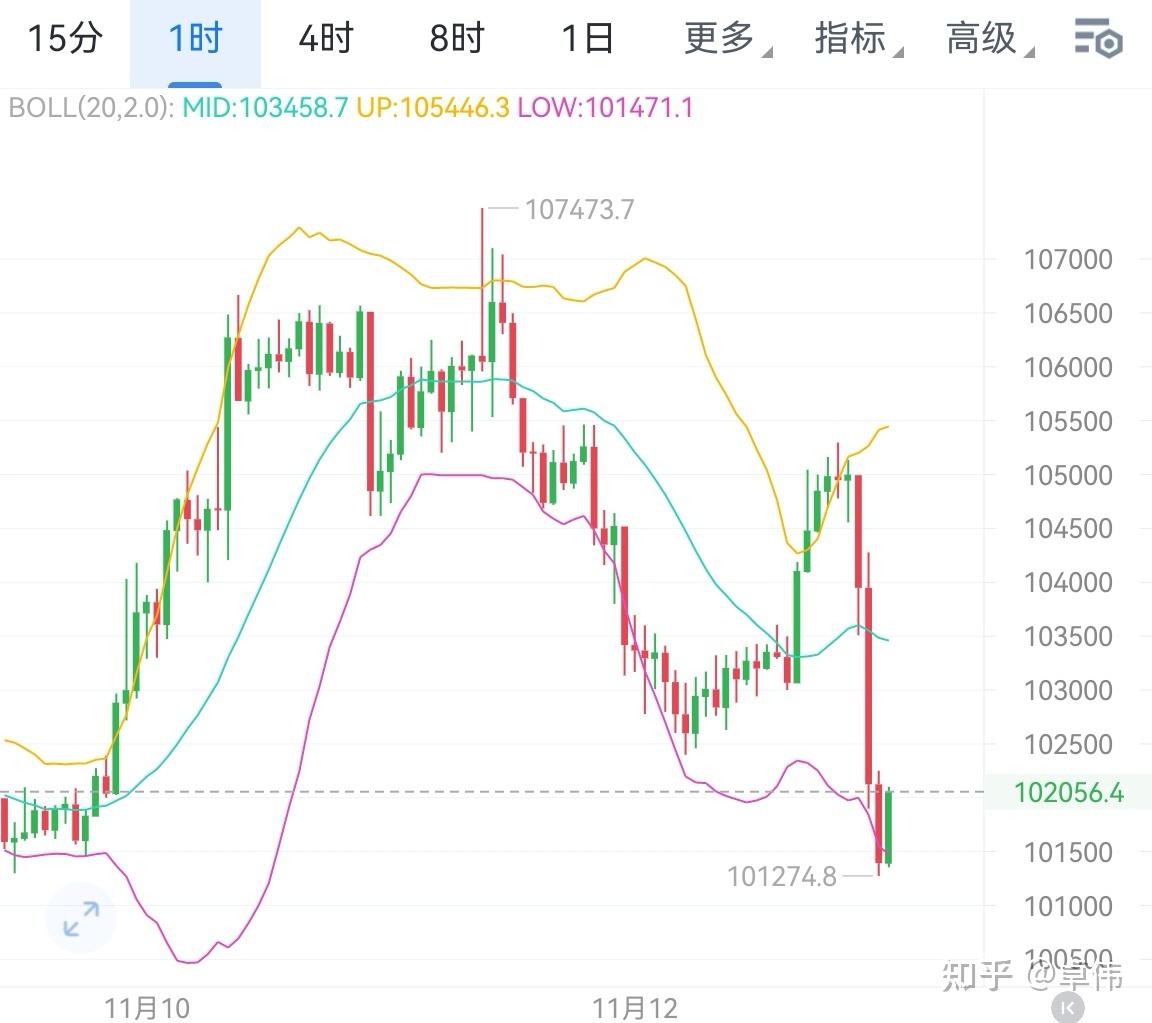Click the high price marker 107473.7
Screen dimensions: 1152x1023
(578, 211)
